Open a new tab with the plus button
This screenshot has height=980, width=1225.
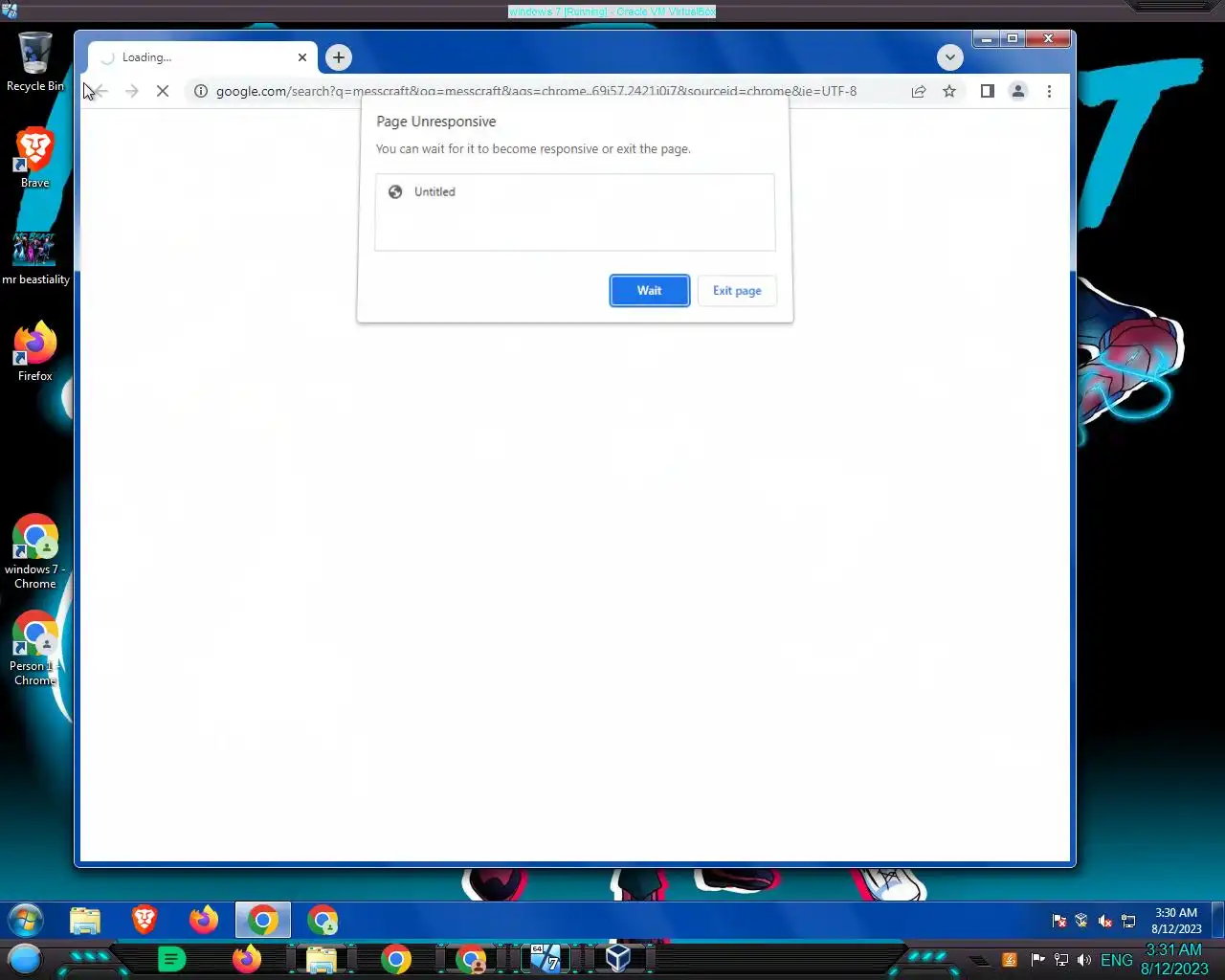tap(338, 57)
